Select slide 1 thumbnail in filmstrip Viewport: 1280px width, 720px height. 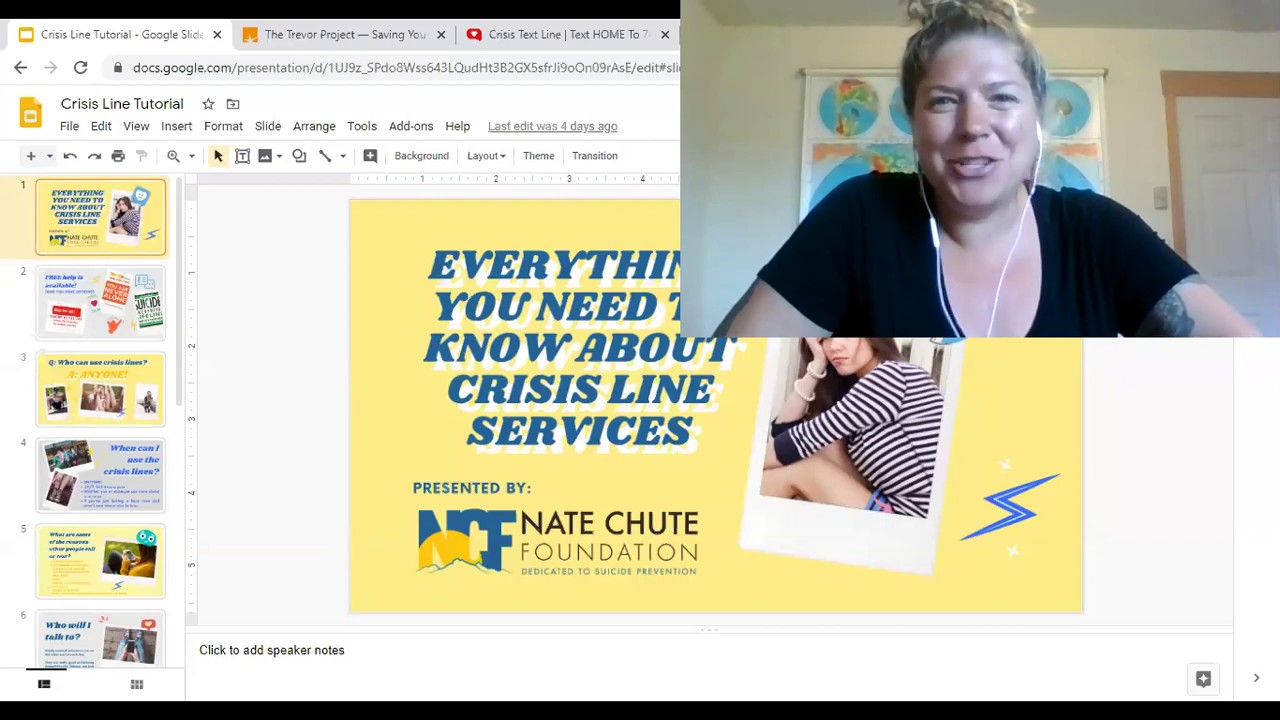pos(101,217)
